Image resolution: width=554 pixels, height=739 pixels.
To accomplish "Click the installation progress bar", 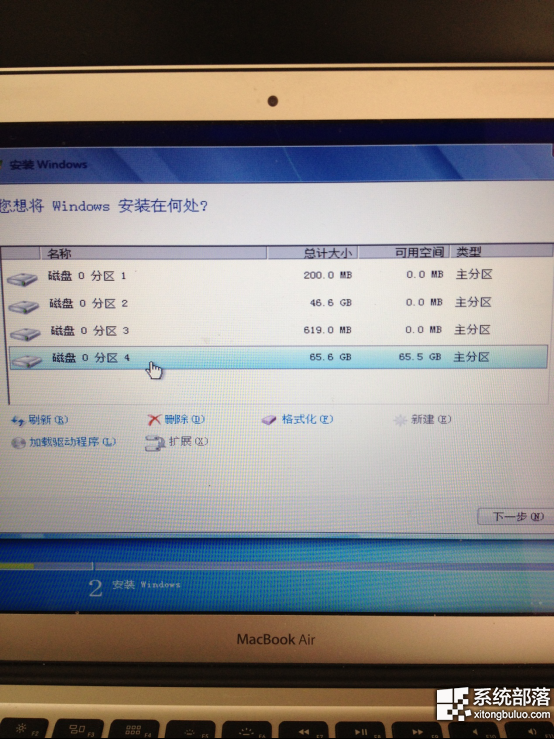I will coord(277,566).
